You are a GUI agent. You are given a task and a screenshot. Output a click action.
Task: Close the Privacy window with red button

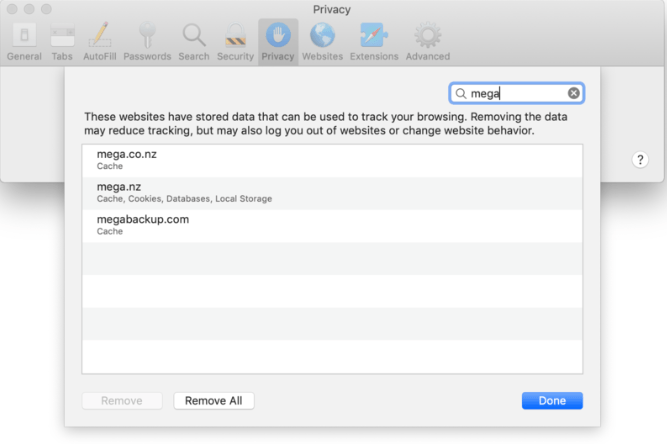[x=12, y=9]
